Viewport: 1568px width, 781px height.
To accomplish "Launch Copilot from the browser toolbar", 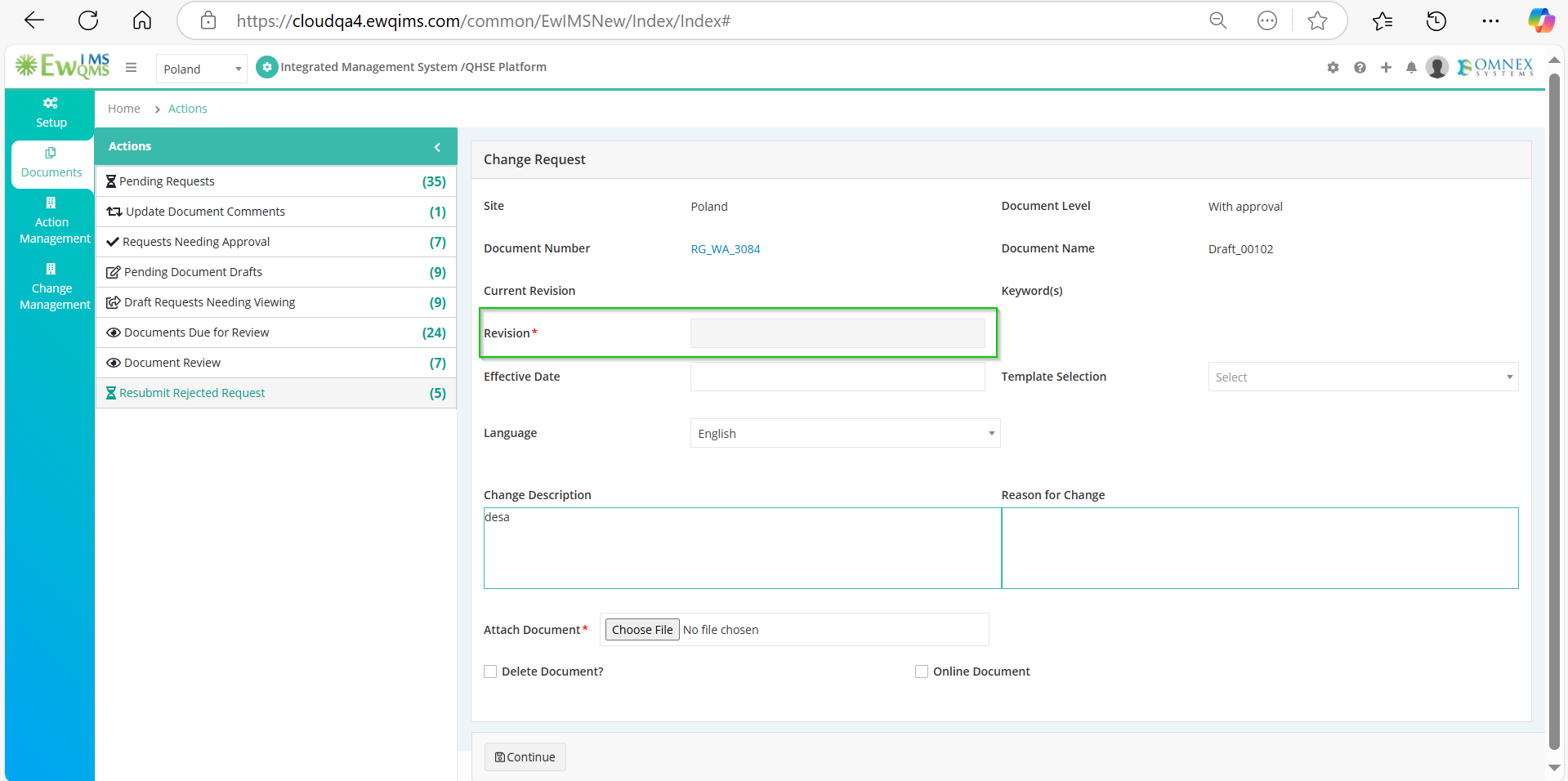I will (1542, 20).
